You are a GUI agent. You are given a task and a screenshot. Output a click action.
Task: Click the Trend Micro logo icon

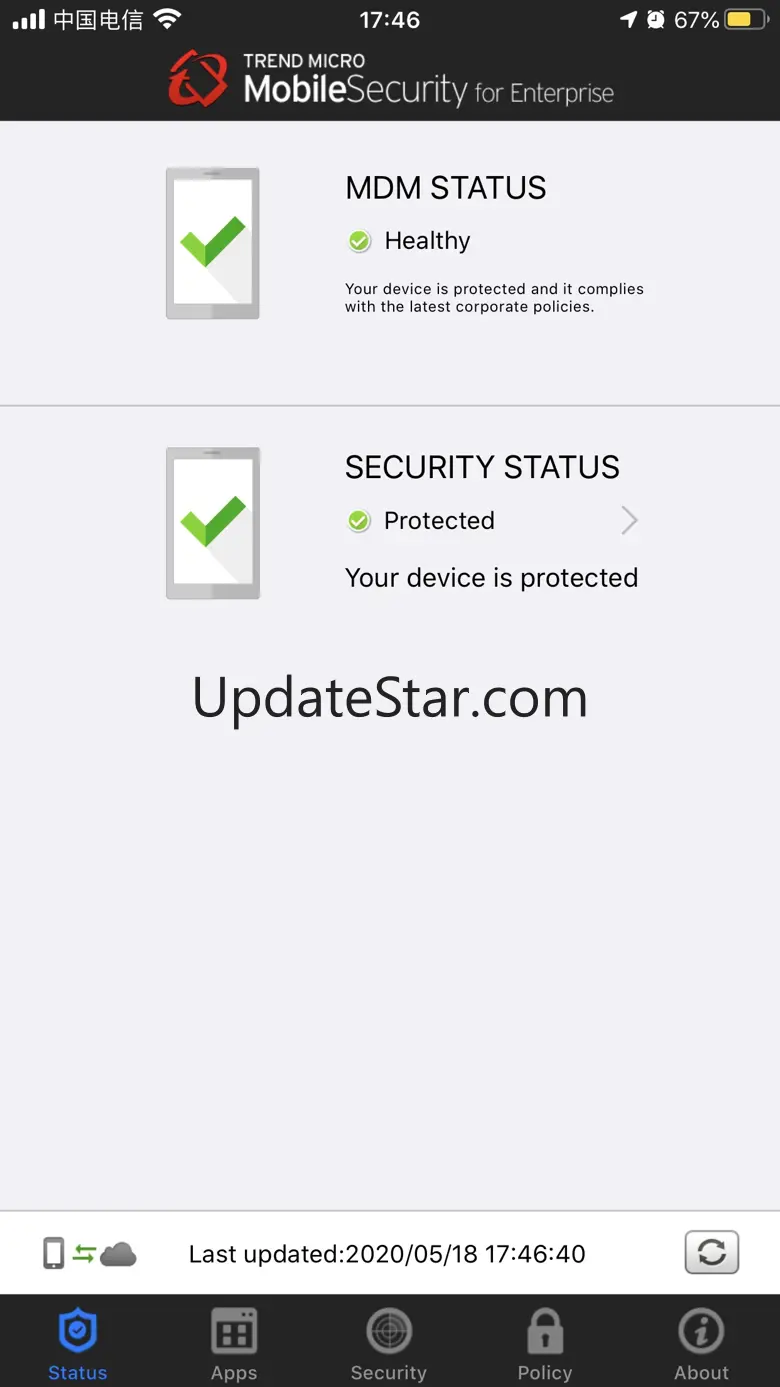[x=198, y=78]
